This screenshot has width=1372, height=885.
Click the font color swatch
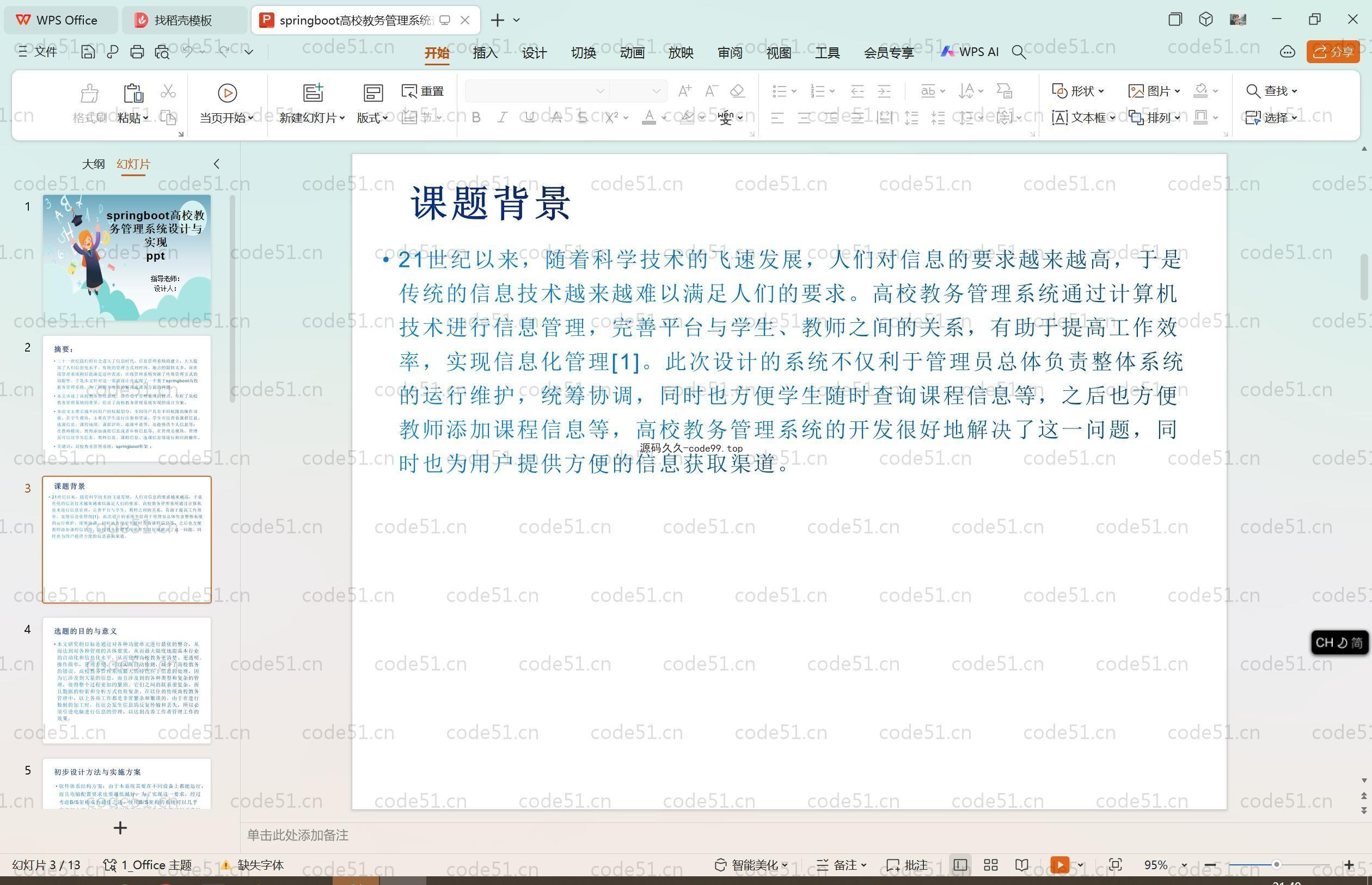pos(649,118)
